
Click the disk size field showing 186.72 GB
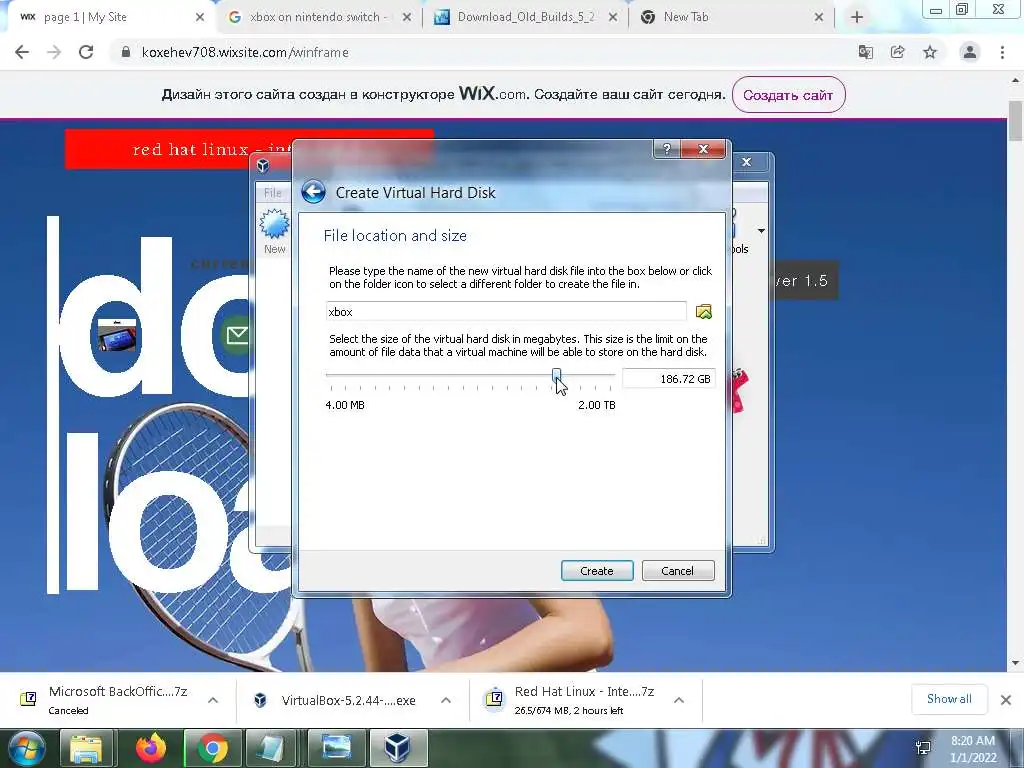click(x=668, y=379)
